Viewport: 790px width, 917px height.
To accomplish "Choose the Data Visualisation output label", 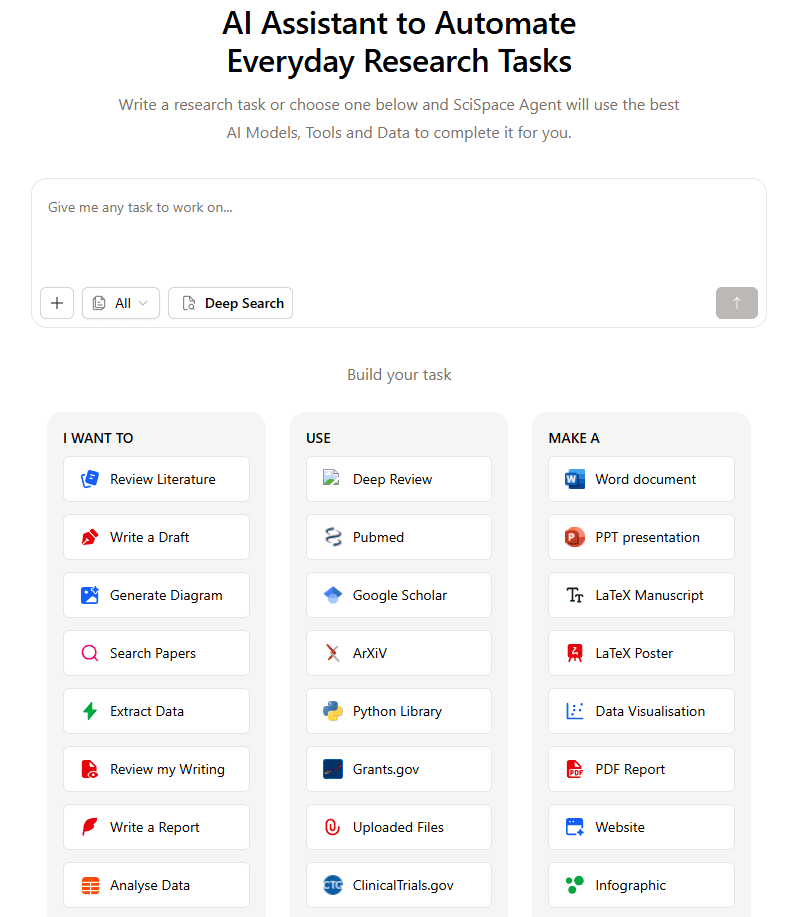I will coord(650,711).
